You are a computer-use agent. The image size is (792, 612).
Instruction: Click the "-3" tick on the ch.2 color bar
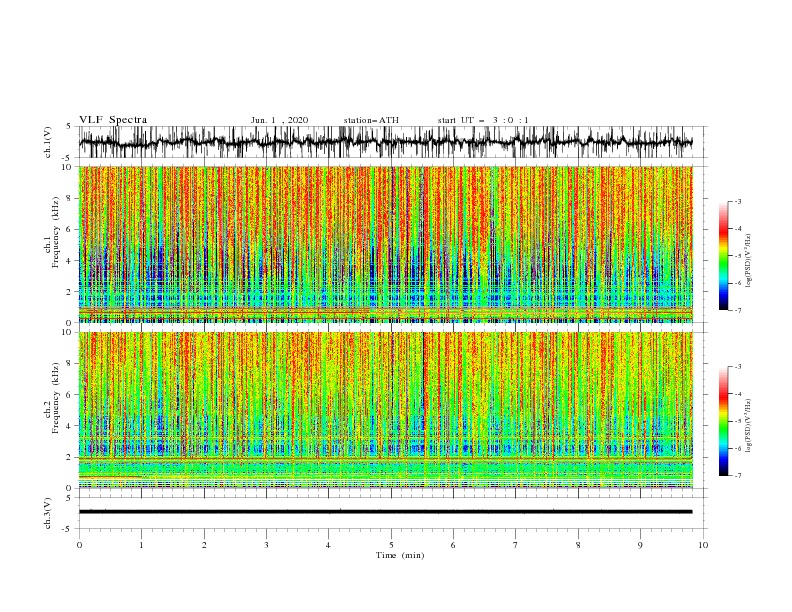click(x=737, y=367)
